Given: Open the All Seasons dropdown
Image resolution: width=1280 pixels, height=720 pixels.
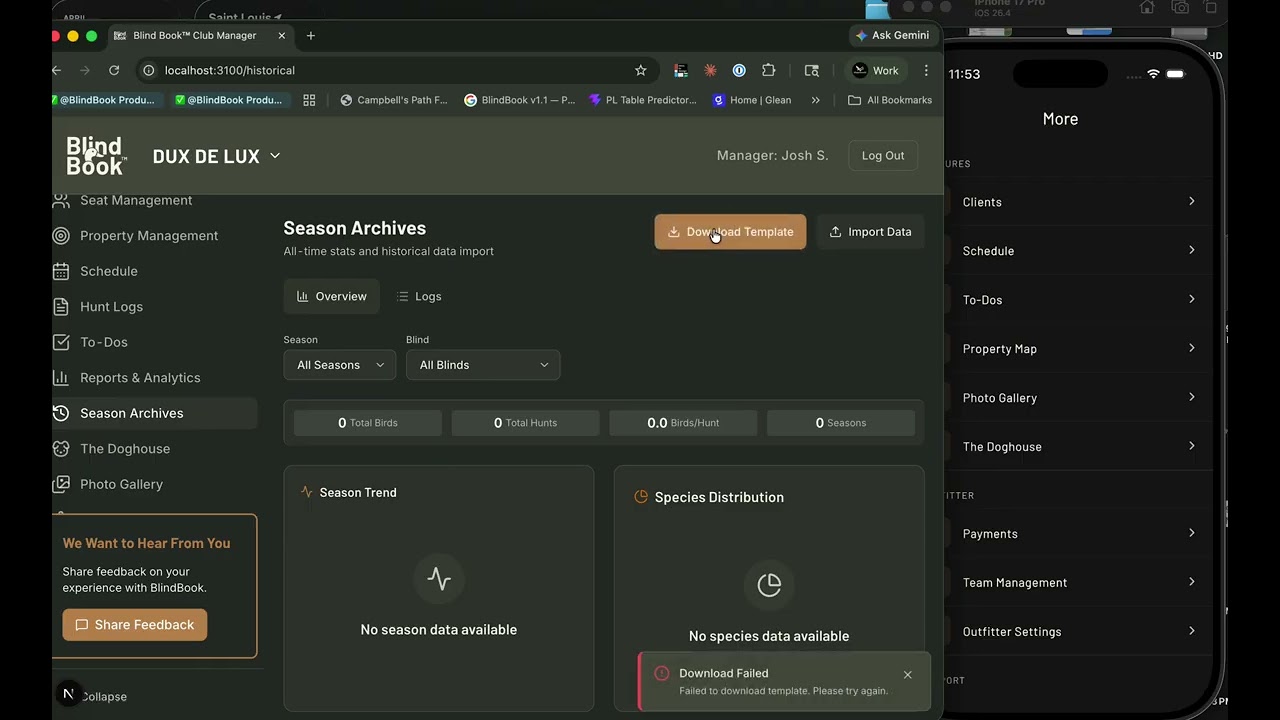Looking at the screenshot, I should tap(340, 365).
